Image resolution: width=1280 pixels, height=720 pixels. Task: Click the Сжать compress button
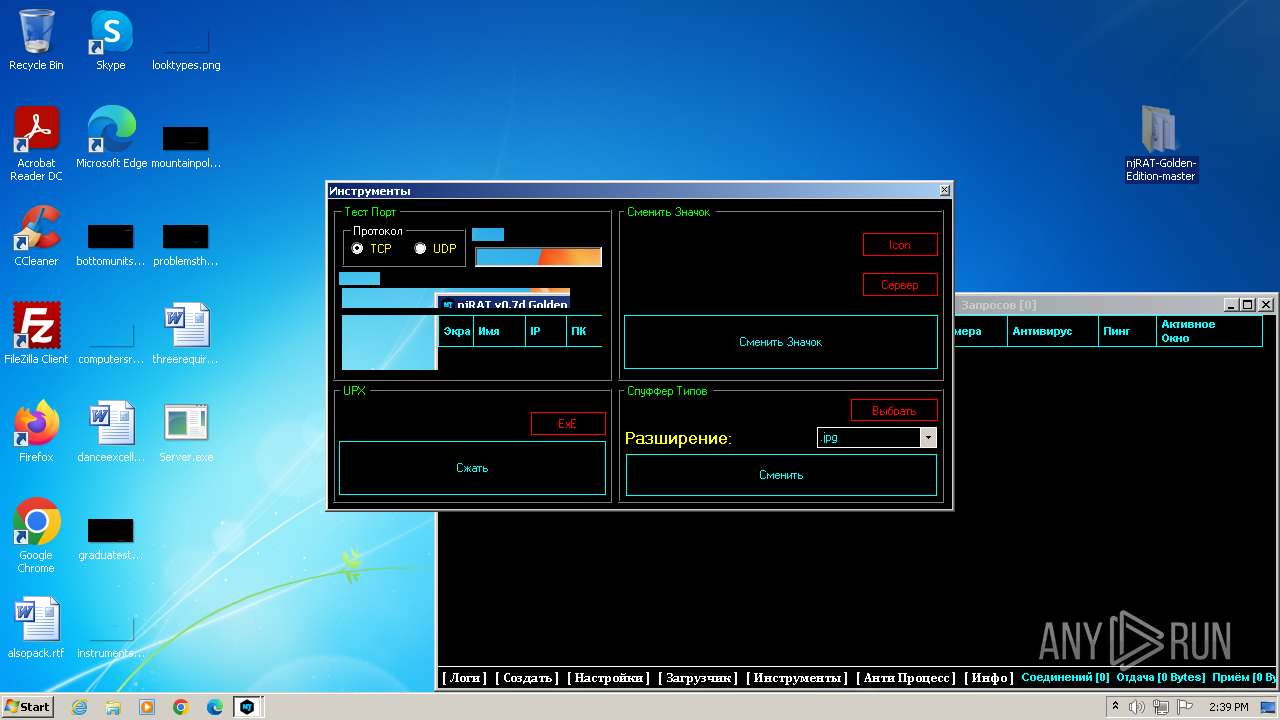tap(472, 468)
